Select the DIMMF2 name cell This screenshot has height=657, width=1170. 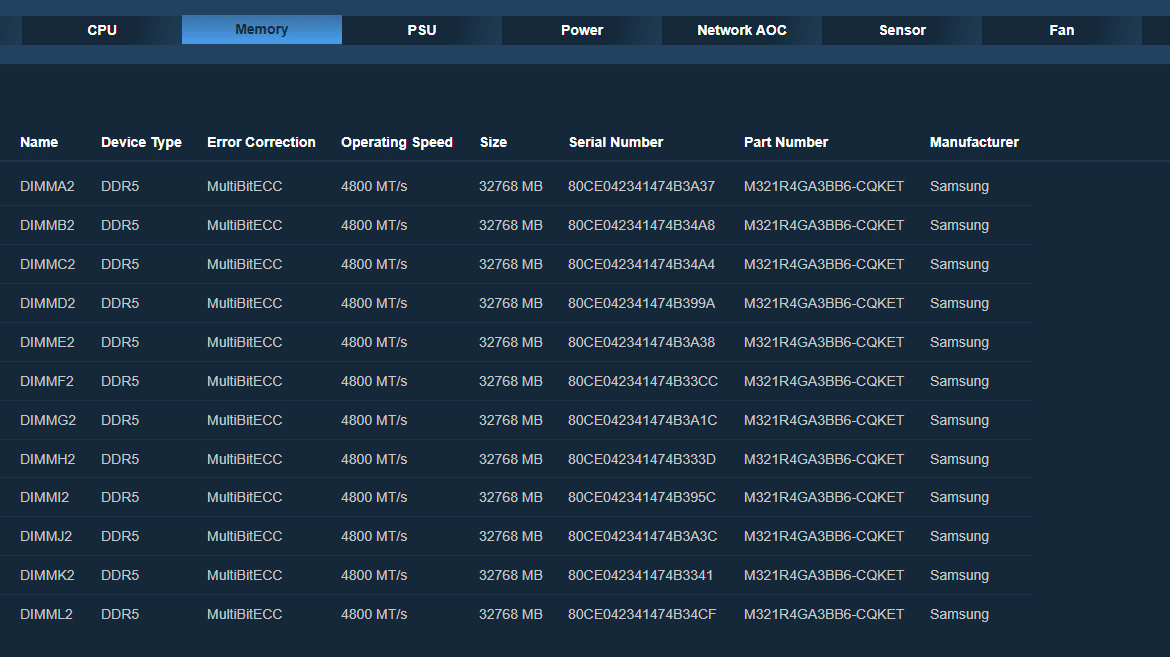coord(47,381)
